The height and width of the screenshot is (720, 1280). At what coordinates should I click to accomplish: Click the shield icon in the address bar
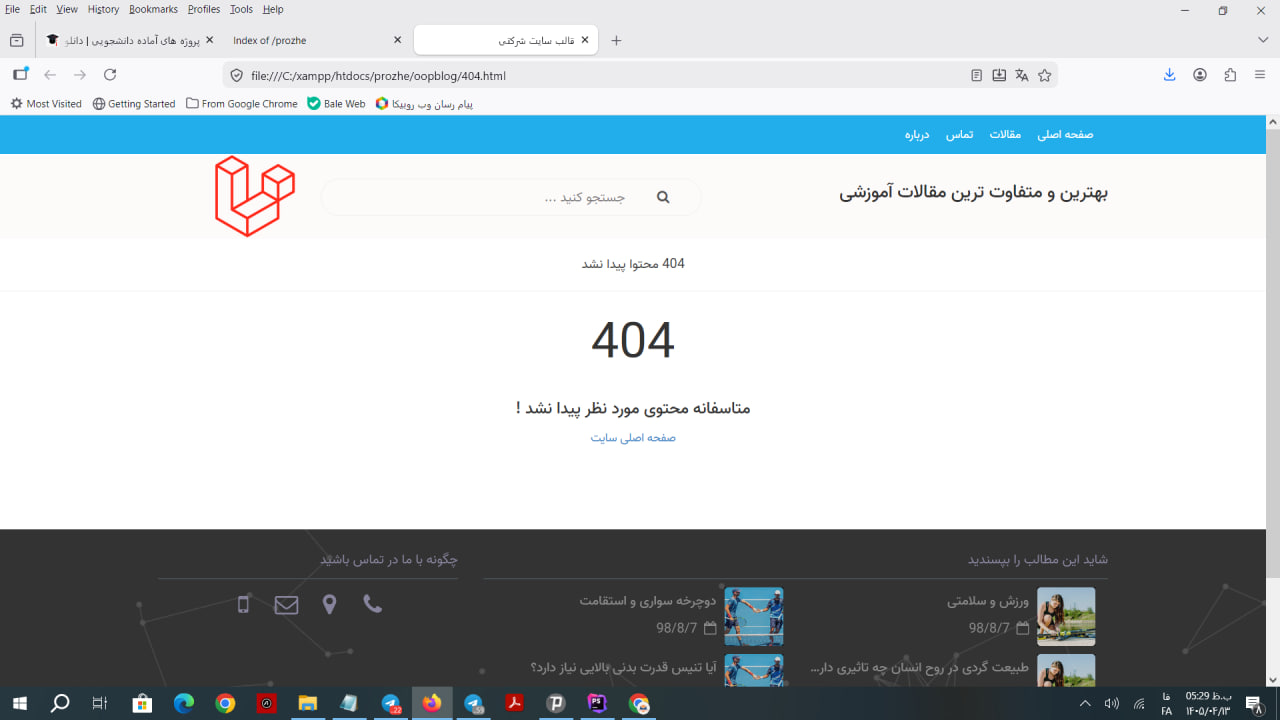coord(237,75)
